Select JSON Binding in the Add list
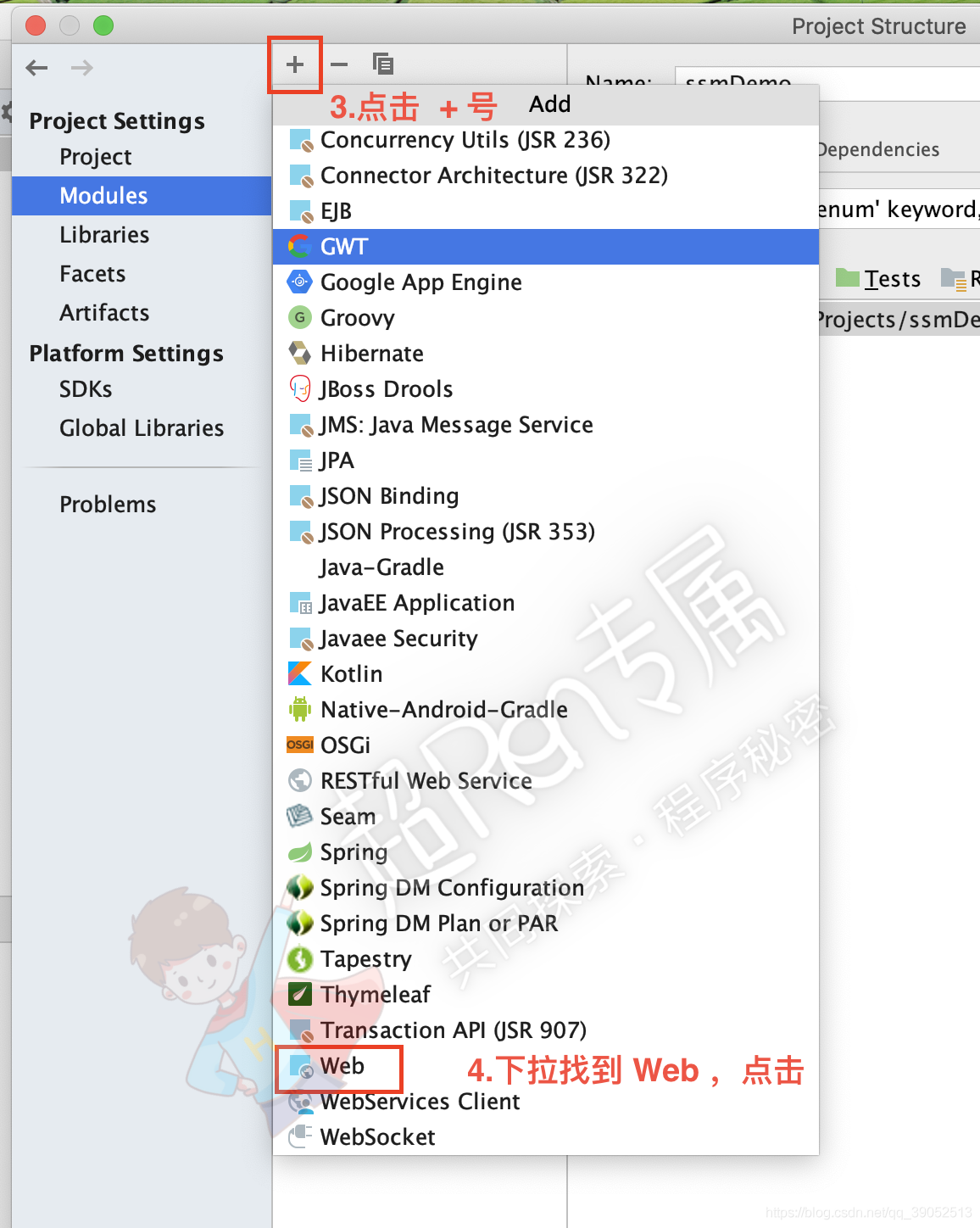This screenshot has height=1228, width=980. (x=546, y=496)
